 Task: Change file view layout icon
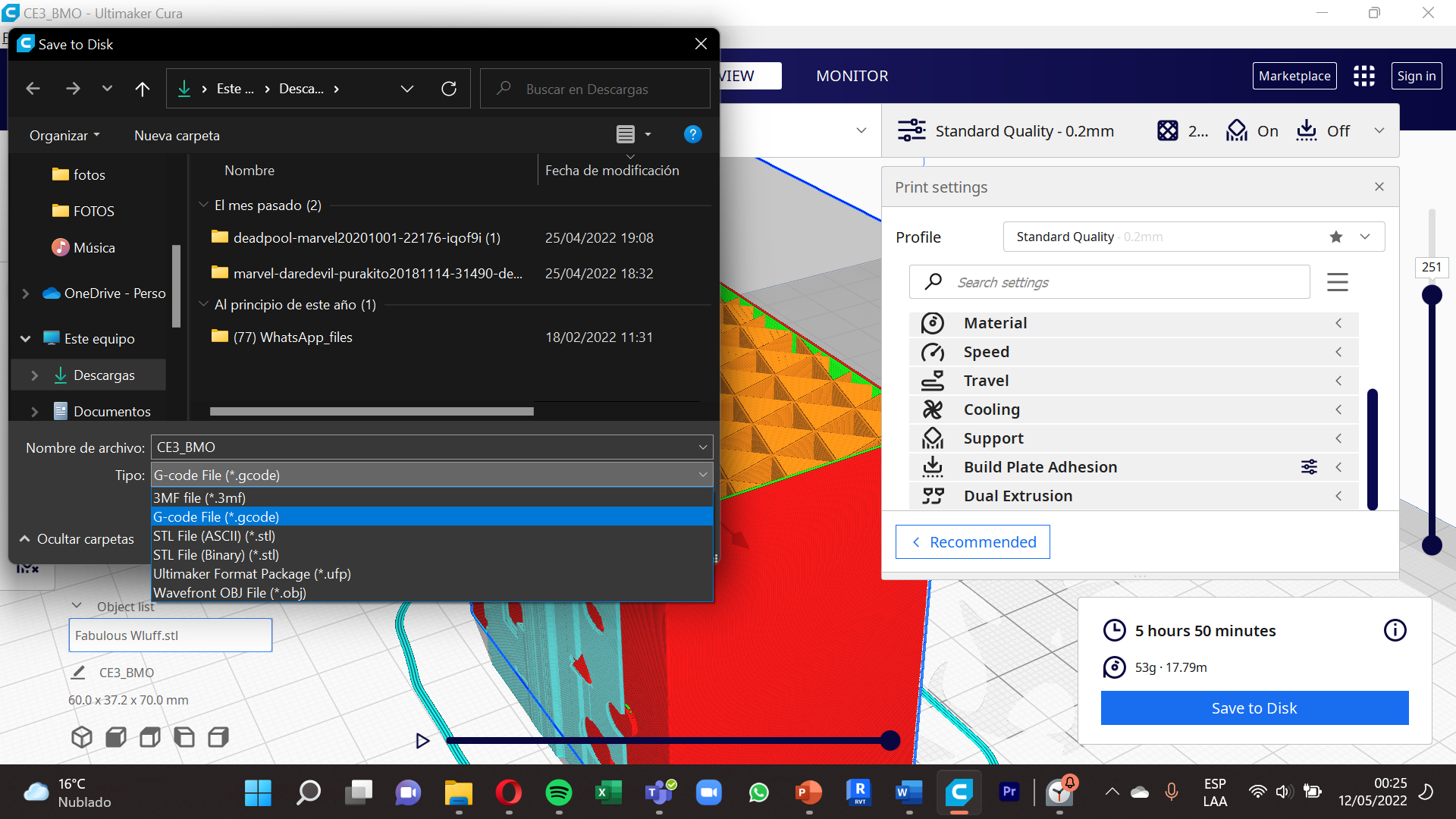tap(626, 135)
